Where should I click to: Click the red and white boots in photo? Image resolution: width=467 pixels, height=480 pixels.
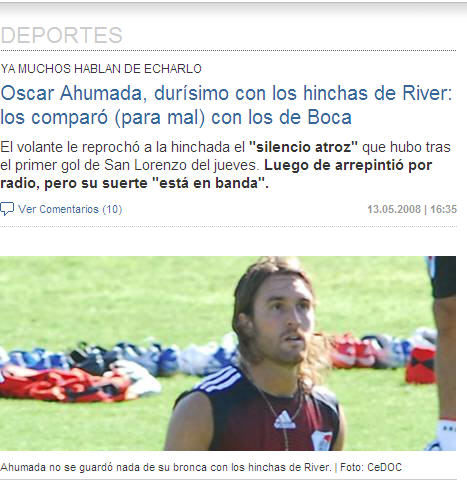(x=353, y=352)
